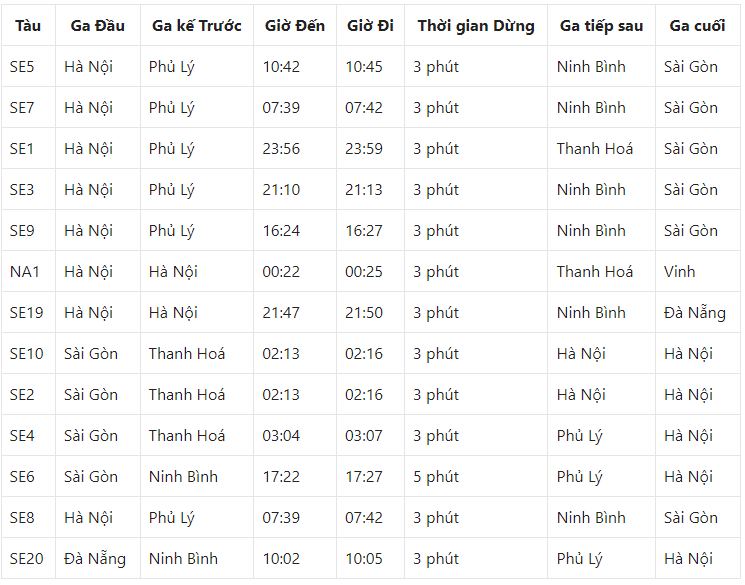Select Vinh as final station cell
Screen dimensions: 745x585
(x=679, y=271)
